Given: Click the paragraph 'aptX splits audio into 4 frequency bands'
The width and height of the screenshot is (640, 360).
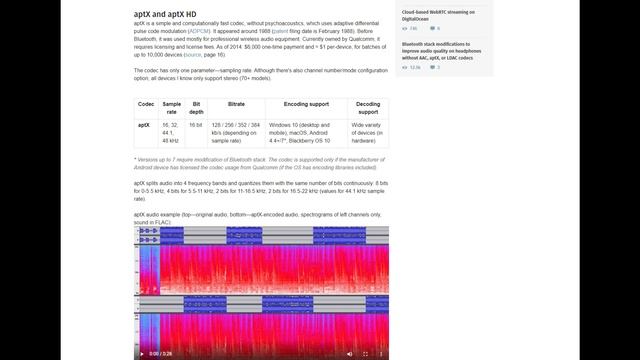Looking at the screenshot, I should coord(261,191).
